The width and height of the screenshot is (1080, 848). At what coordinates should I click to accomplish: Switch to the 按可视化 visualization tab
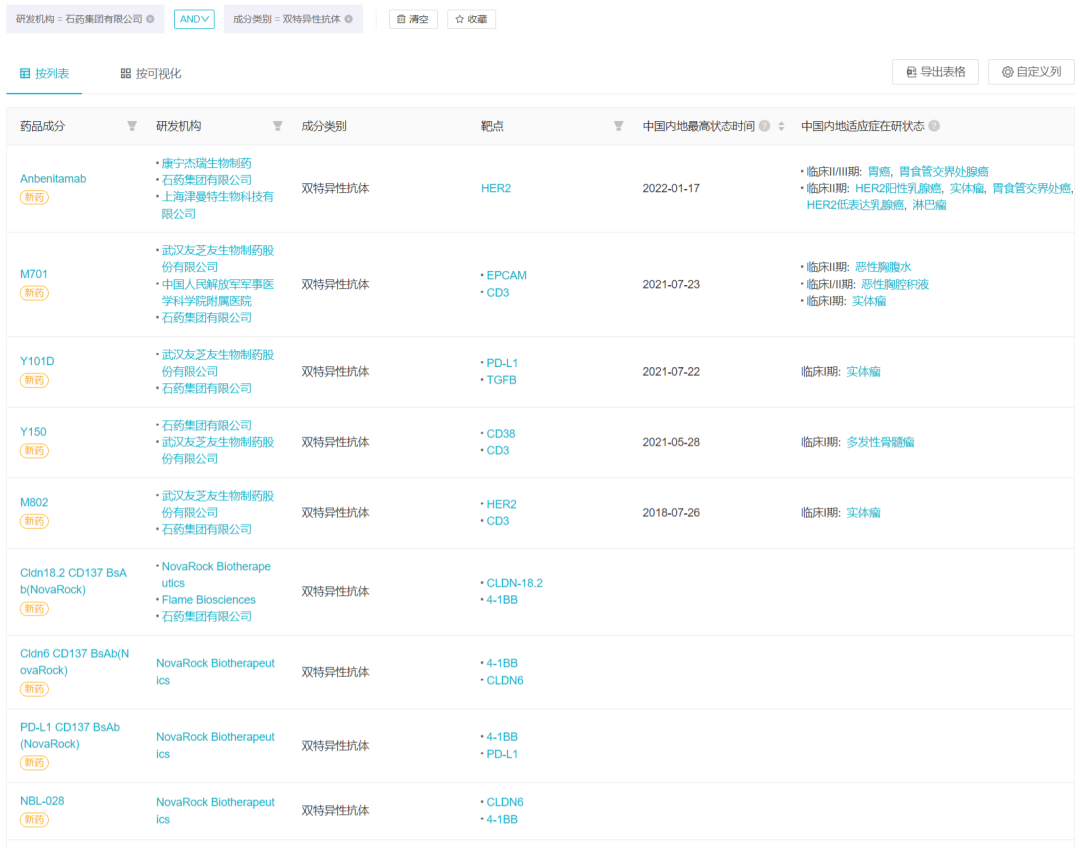[151, 74]
